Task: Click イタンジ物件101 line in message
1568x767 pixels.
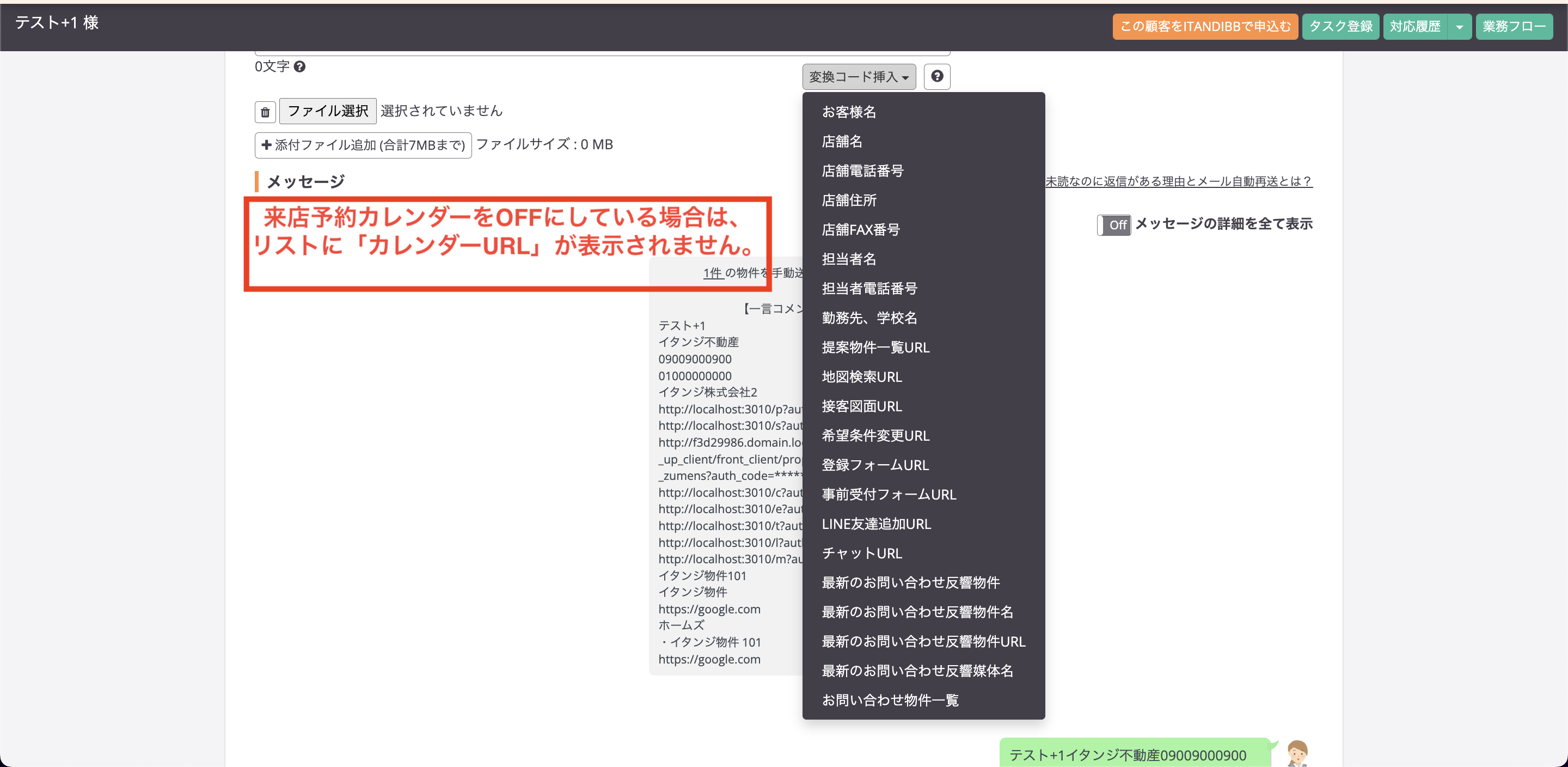Action: [x=702, y=576]
